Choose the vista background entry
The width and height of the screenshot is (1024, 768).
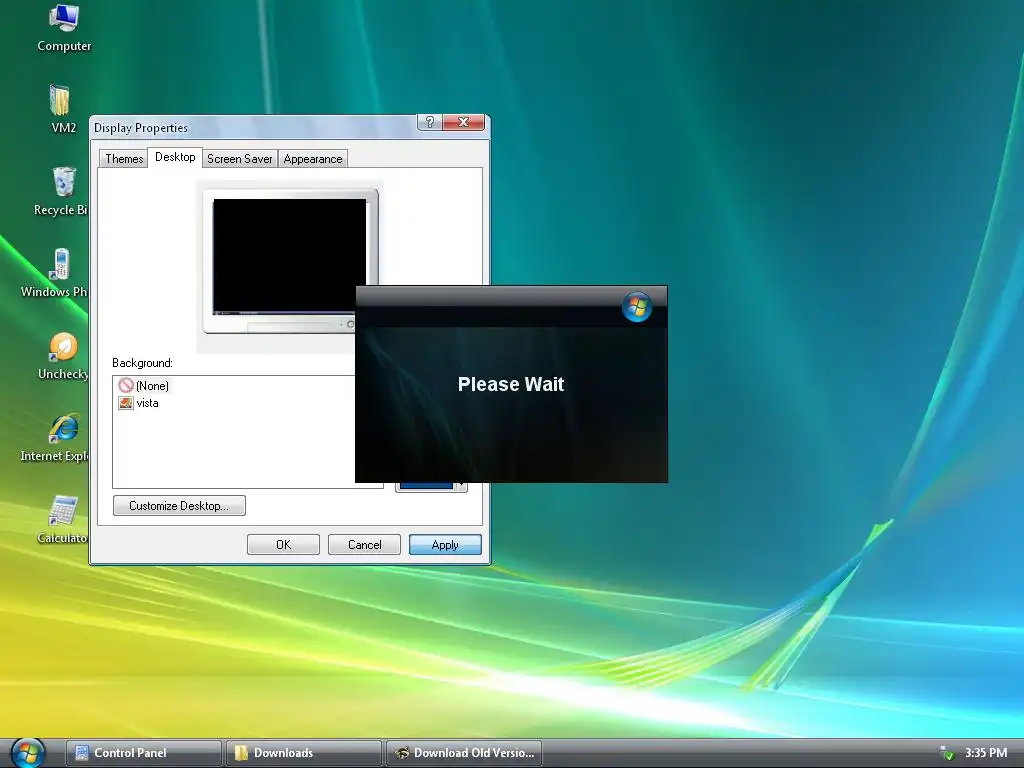click(x=139, y=403)
